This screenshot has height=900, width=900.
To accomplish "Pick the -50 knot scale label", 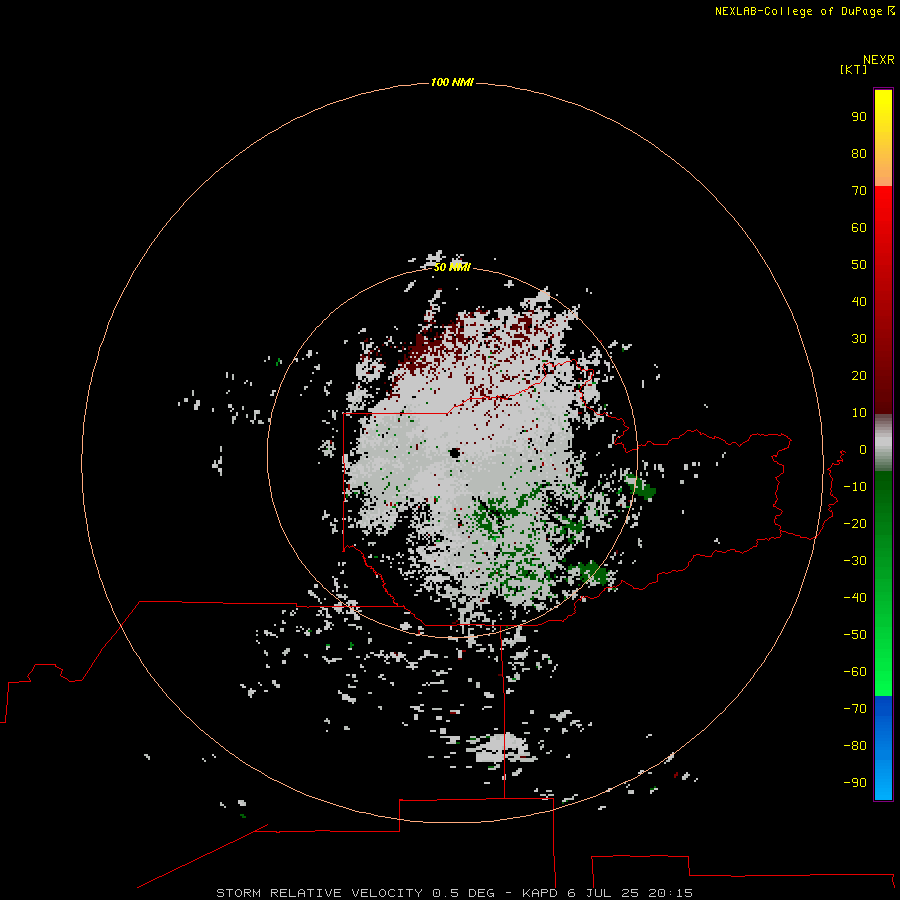I will [x=855, y=634].
